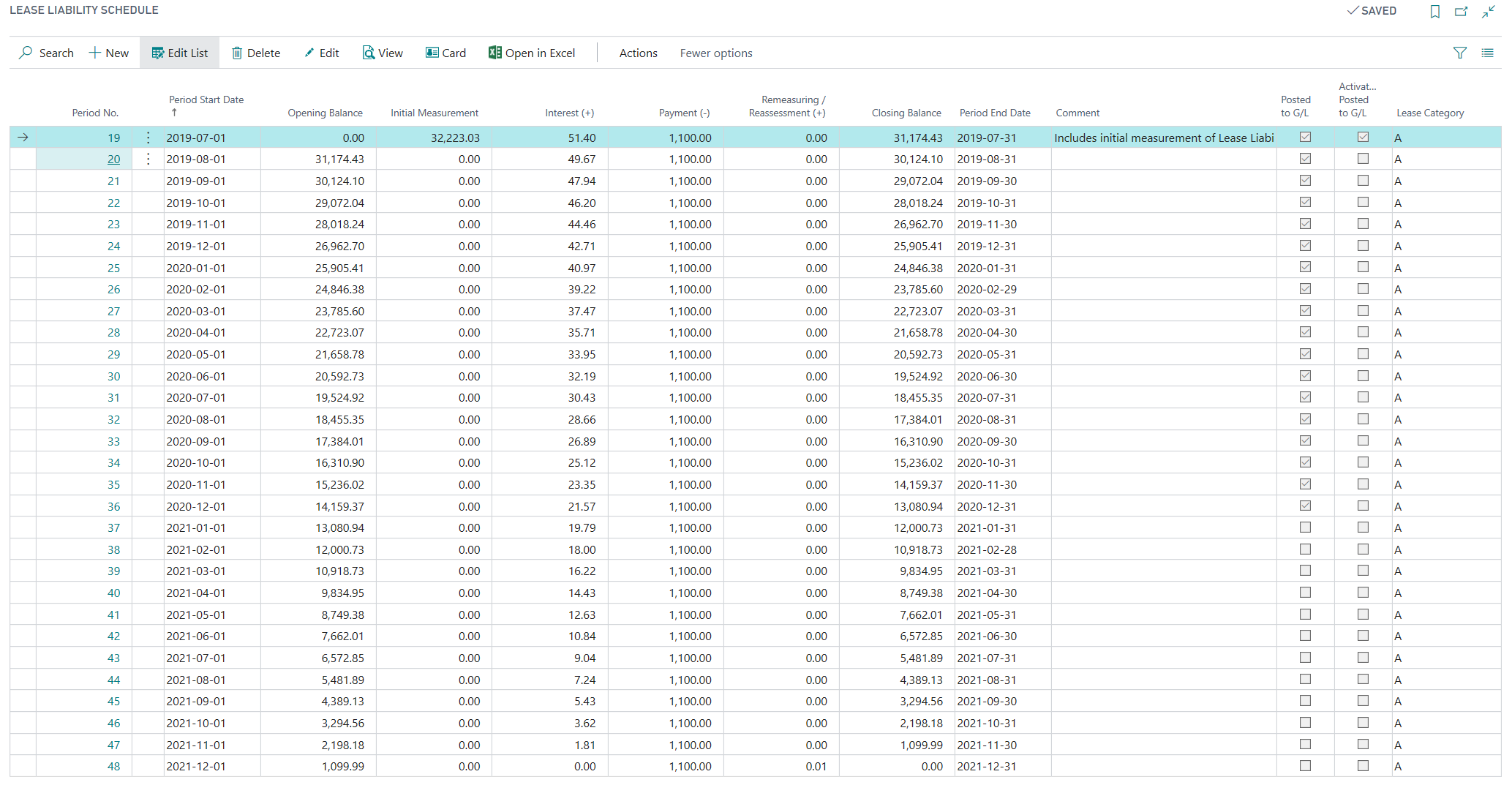The height and width of the screenshot is (785, 1512).
Task: Click the Open in Excel icon
Action: pos(495,53)
